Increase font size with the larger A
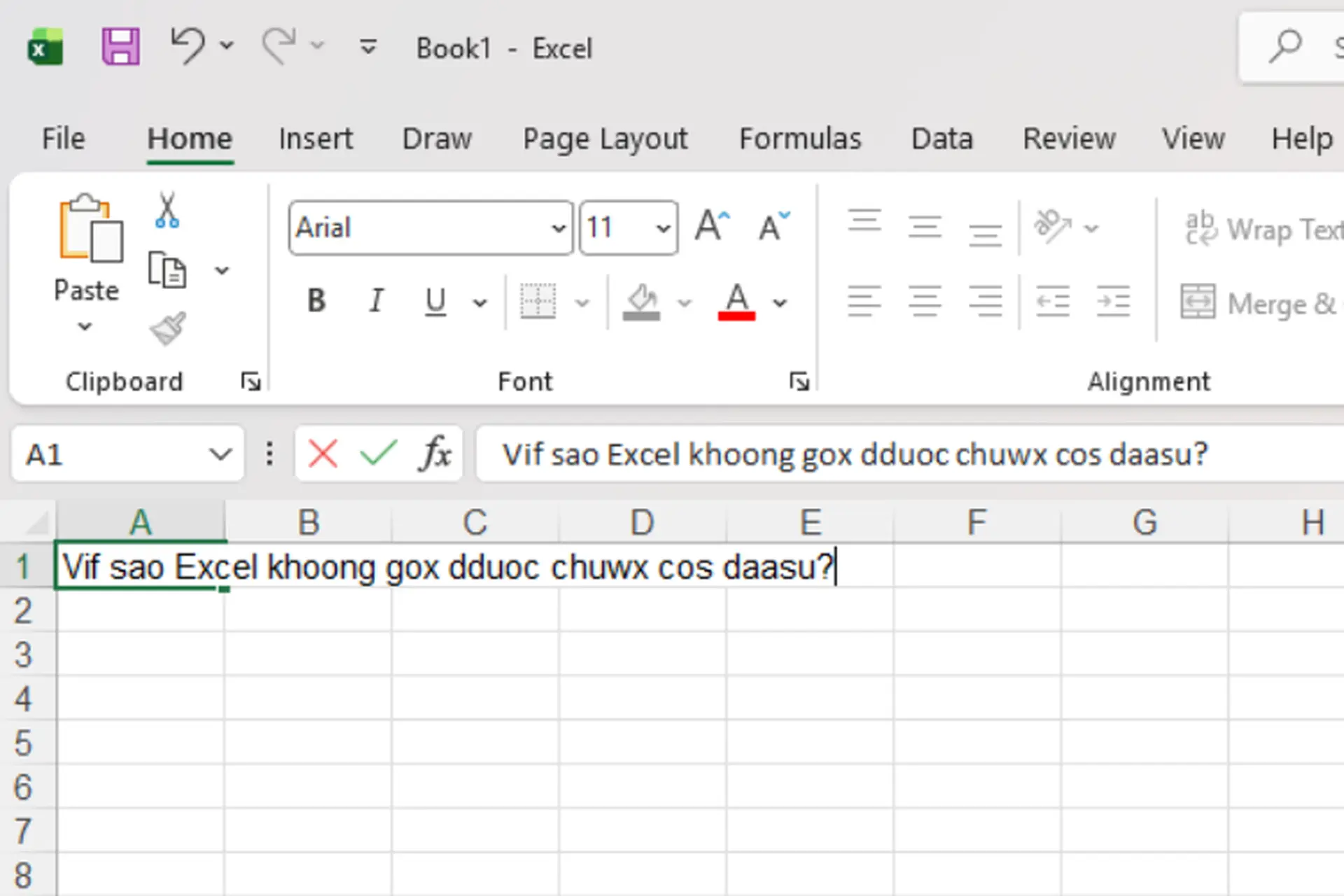The width and height of the screenshot is (1344, 896). pos(712,226)
